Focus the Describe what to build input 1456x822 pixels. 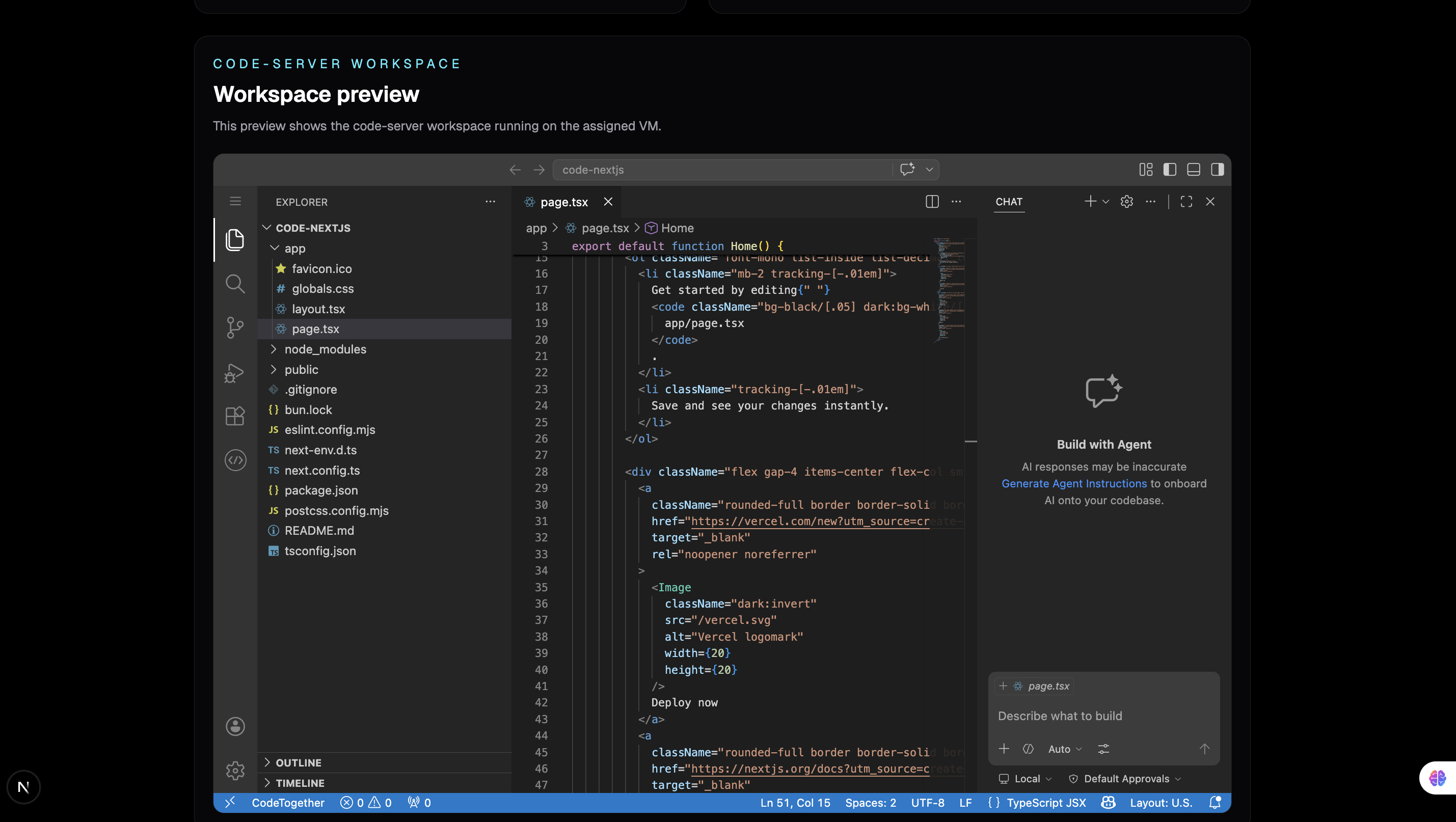[1103, 717]
